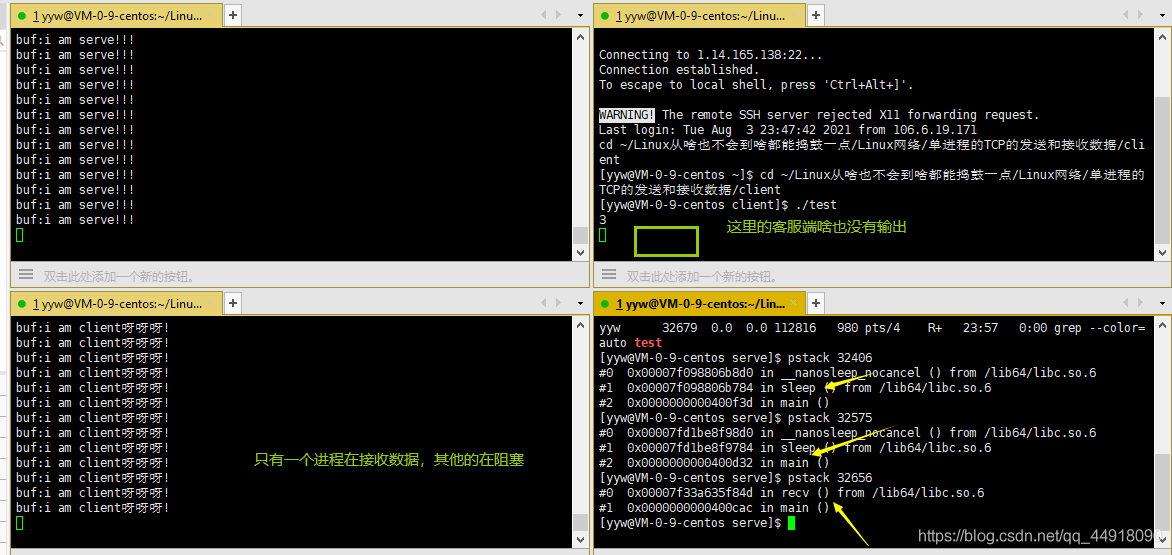
Task: Click quick-button menu icon under 'i am serve' pane
Action: 25,276
